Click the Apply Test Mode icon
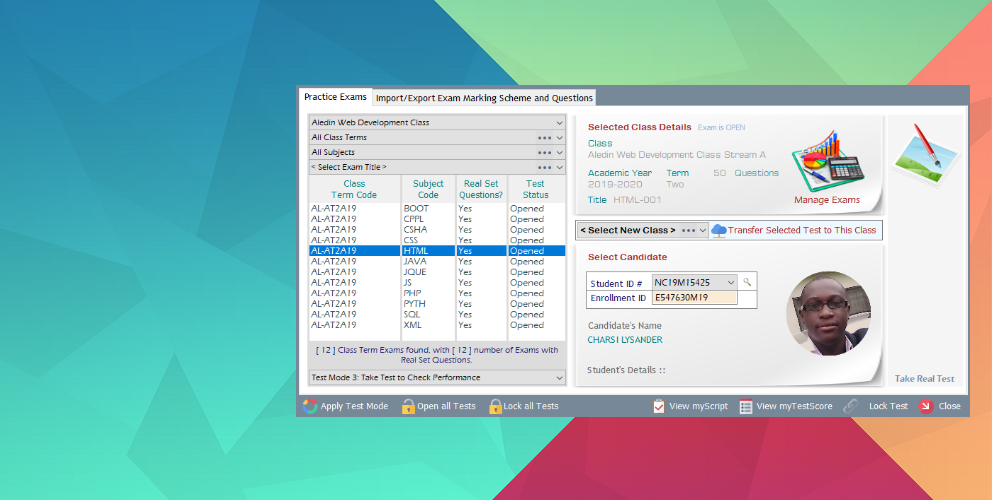This screenshot has height=500, width=992. point(310,406)
